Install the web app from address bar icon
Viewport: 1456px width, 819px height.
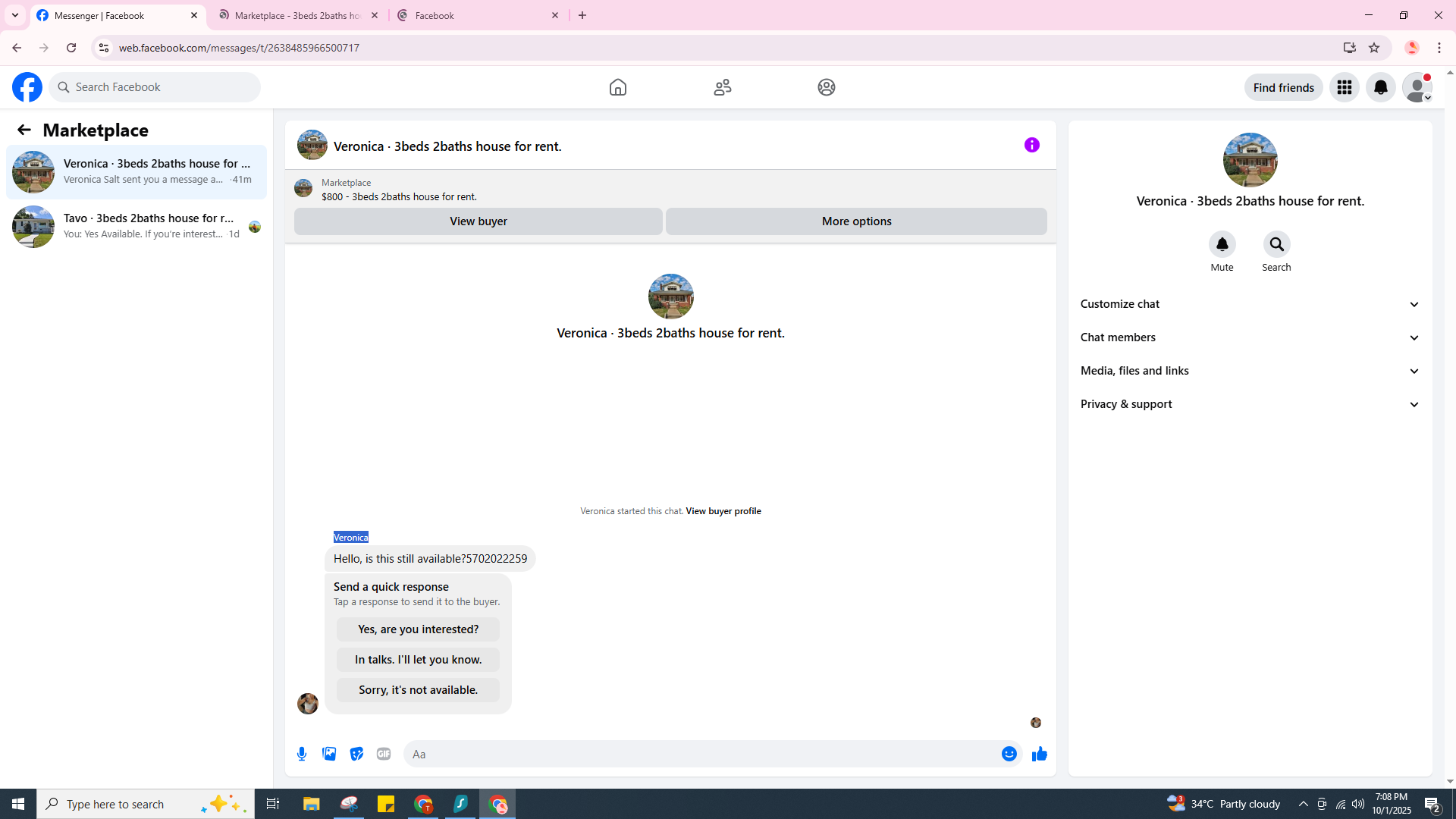coord(1350,48)
